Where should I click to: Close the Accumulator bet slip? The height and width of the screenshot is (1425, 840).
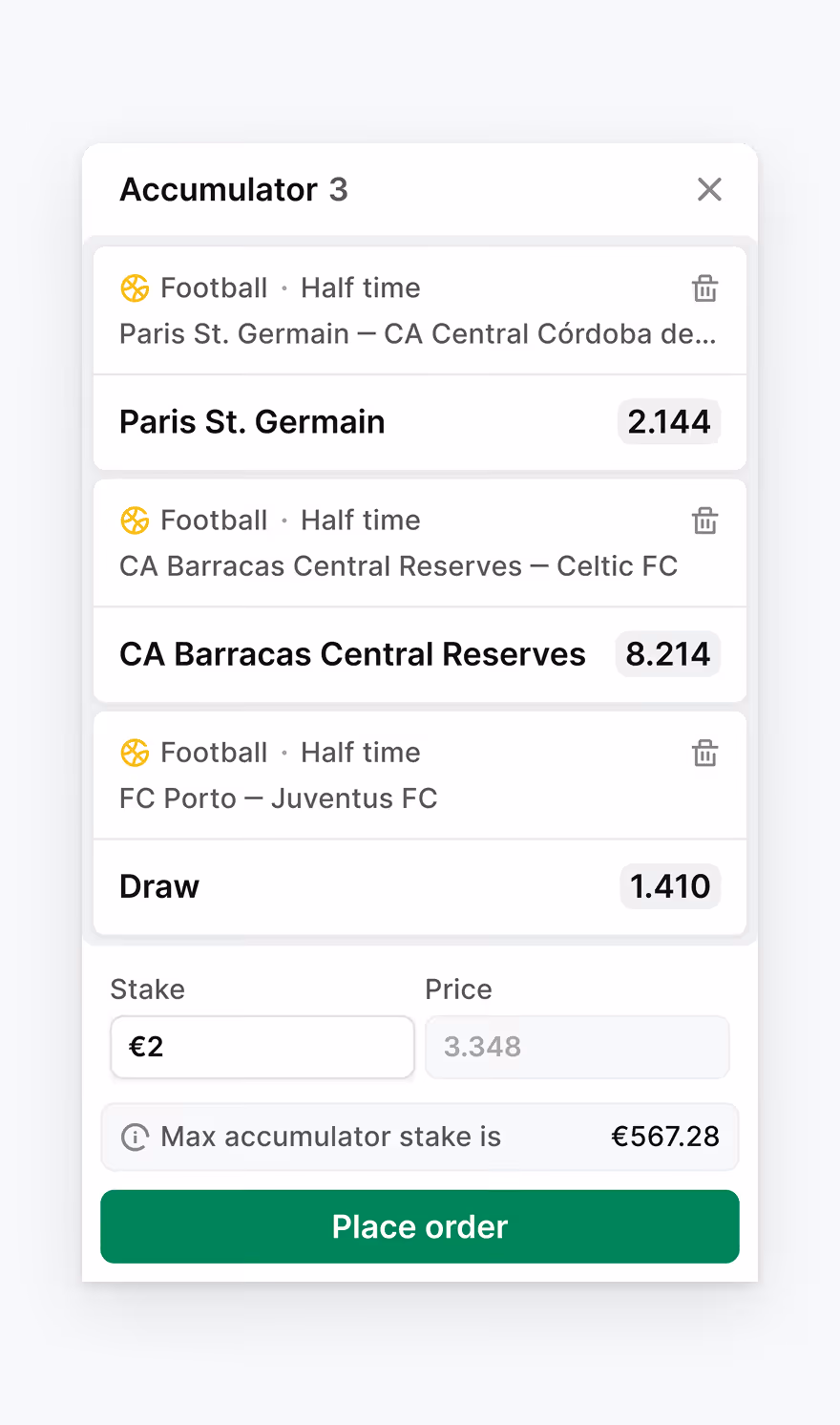tap(709, 189)
